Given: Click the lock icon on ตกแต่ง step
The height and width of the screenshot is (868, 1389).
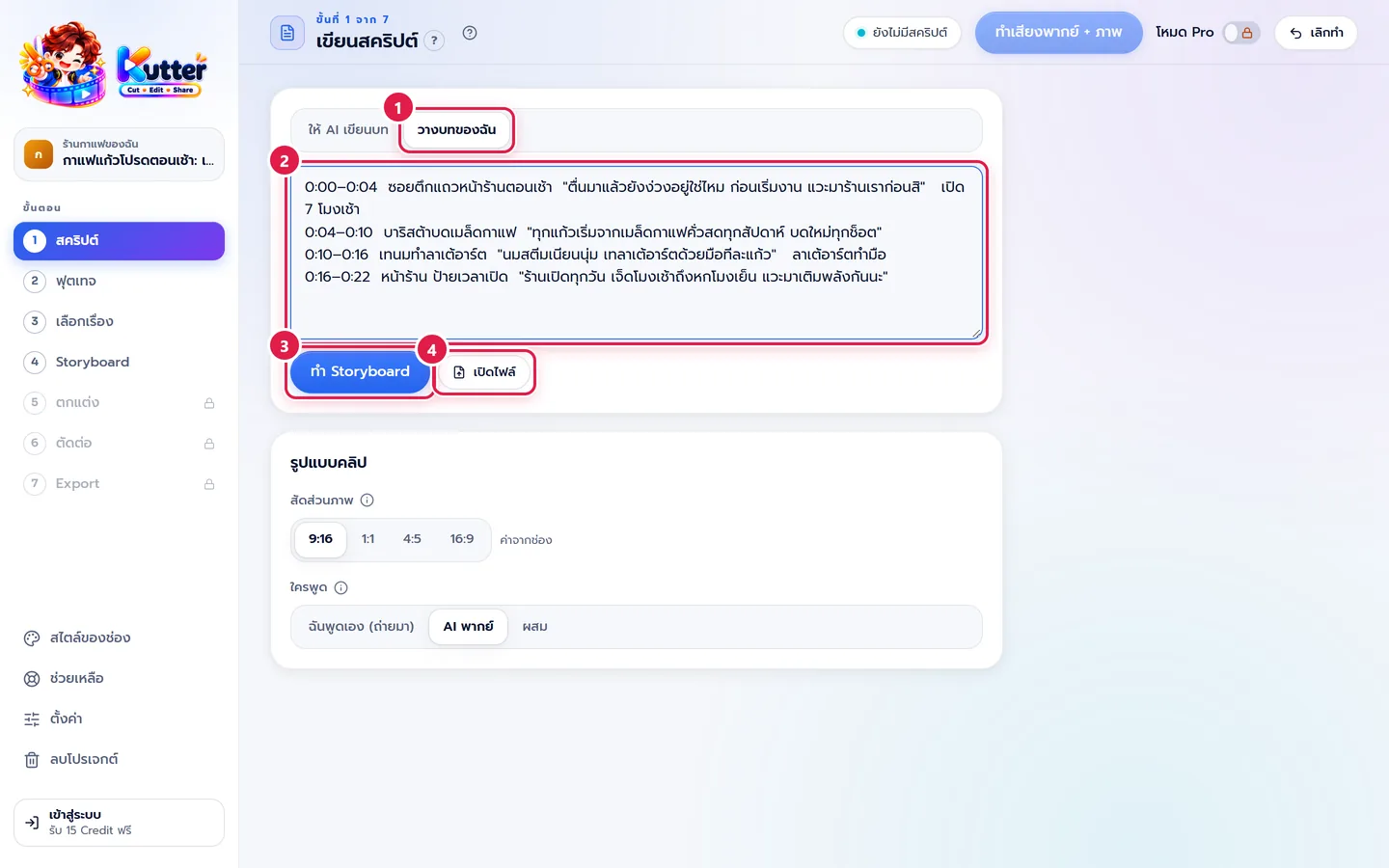Looking at the screenshot, I should coord(209,403).
